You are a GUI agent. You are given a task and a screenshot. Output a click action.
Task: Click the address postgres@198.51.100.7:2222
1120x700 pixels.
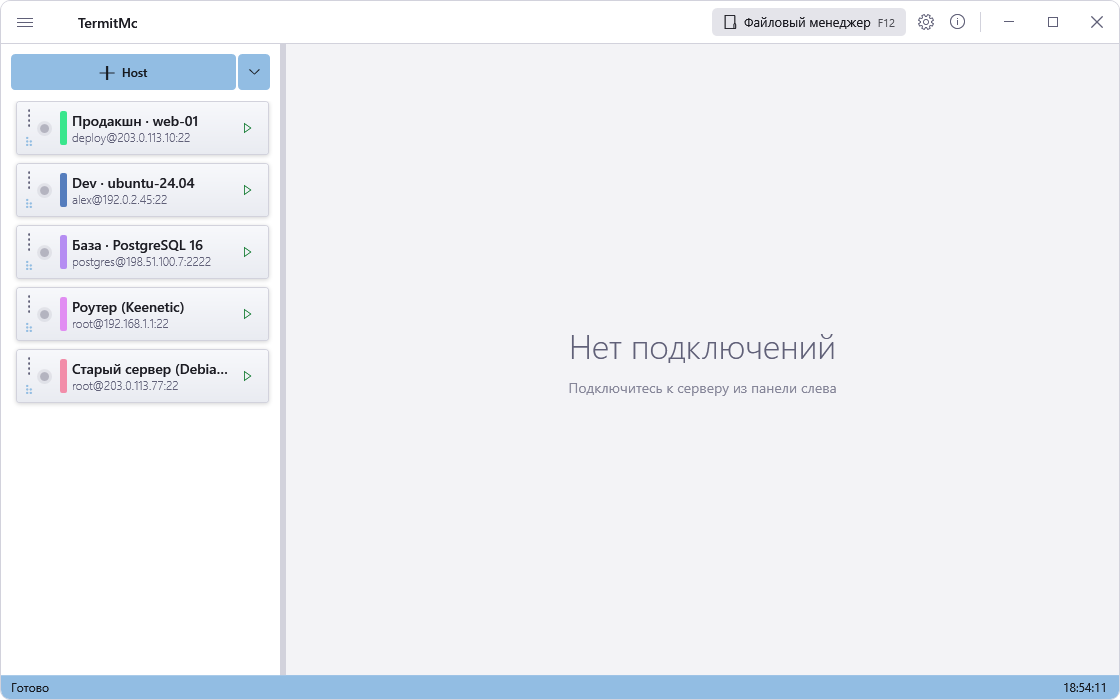(x=141, y=262)
